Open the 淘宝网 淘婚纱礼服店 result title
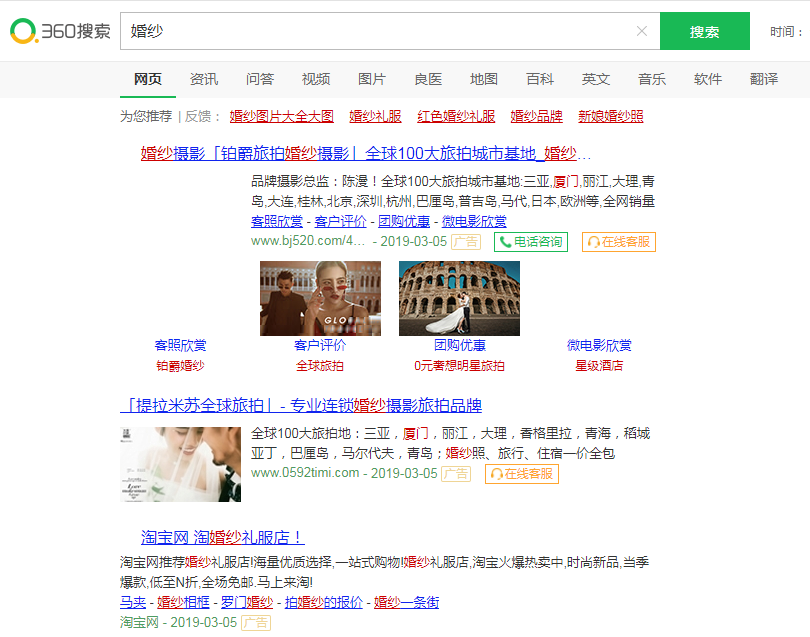 pos(223,538)
